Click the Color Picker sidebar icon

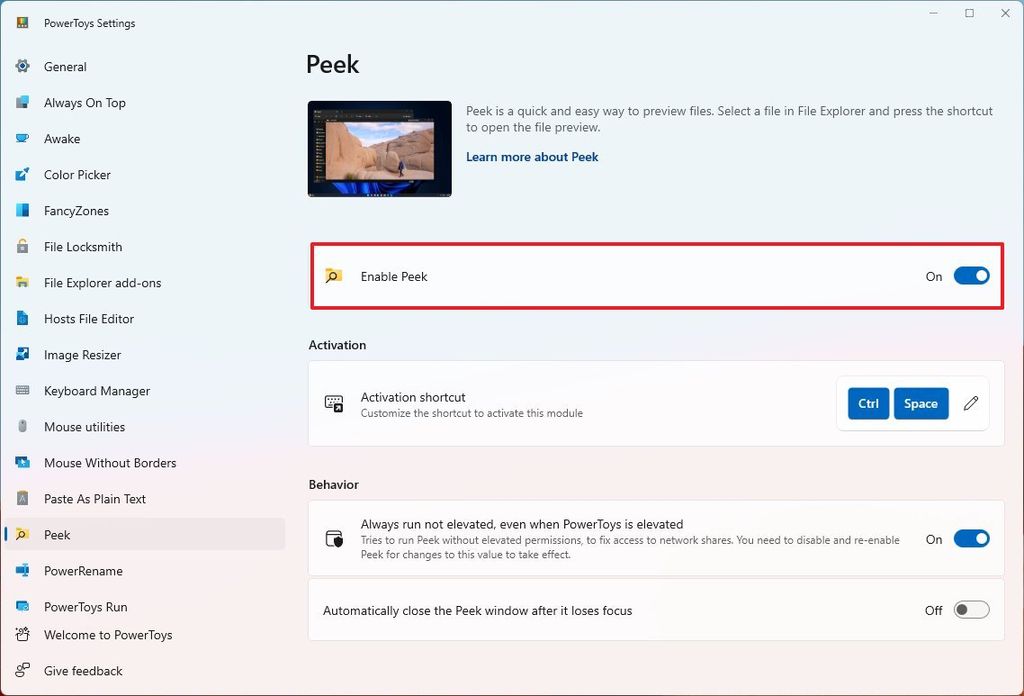[23, 175]
